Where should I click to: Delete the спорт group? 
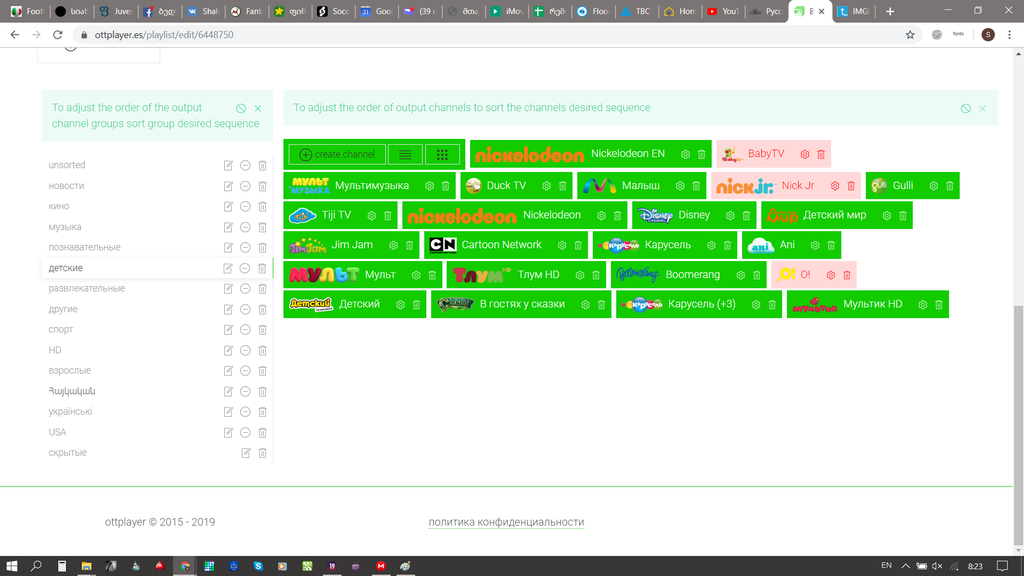[263, 330]
